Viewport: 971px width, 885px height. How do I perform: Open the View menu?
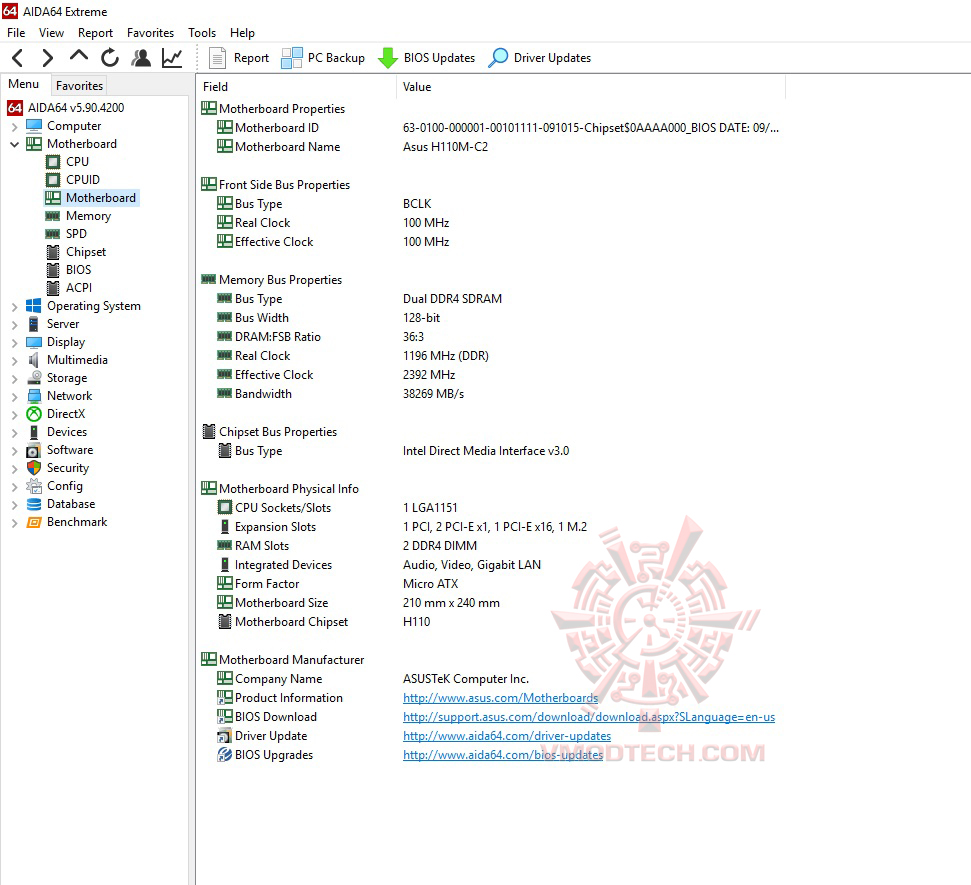pyautogui.click(x=51, y=33)
